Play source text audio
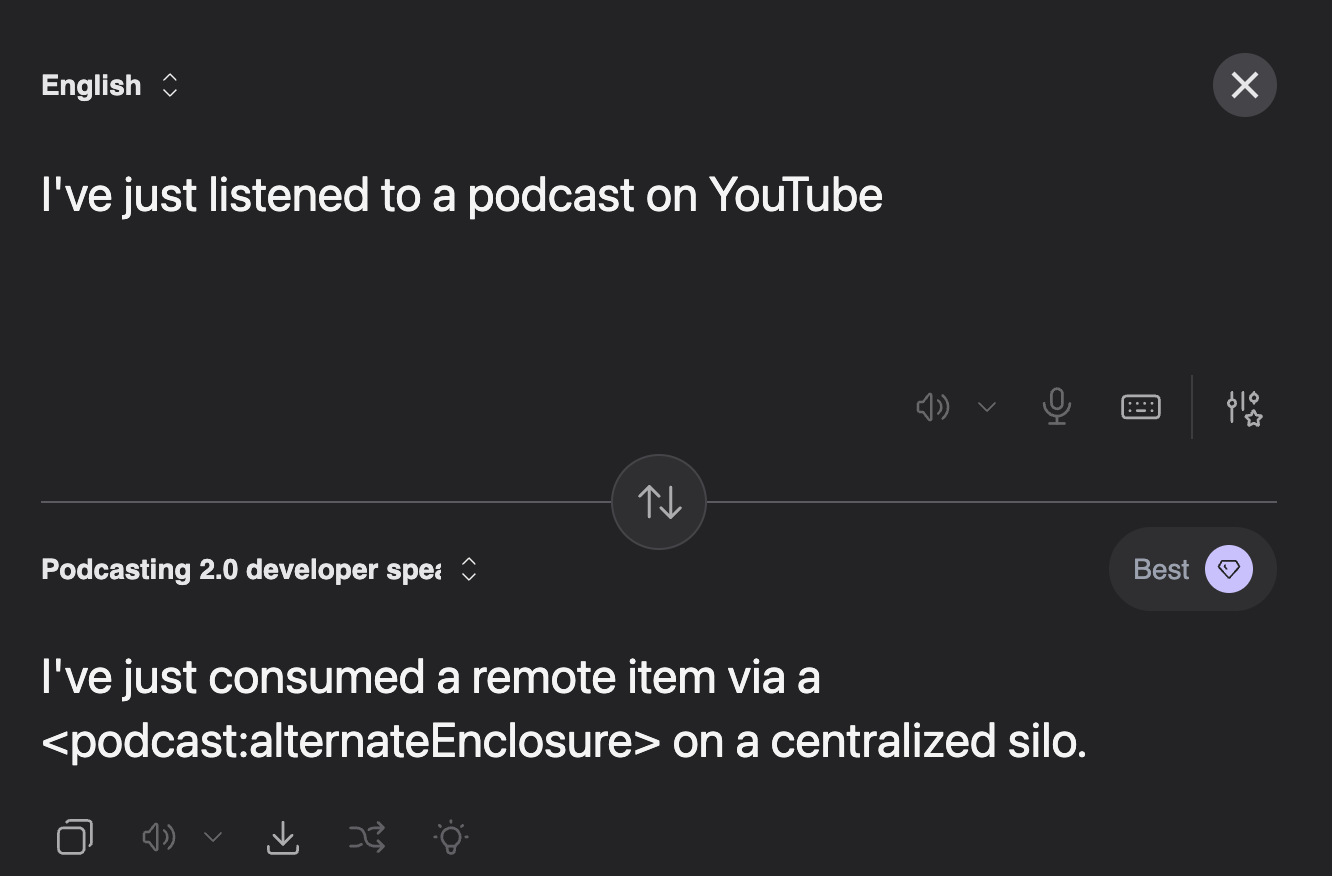Image resolution: width=1332 pixels, height=876 pixels. click(x=932, y=407)
